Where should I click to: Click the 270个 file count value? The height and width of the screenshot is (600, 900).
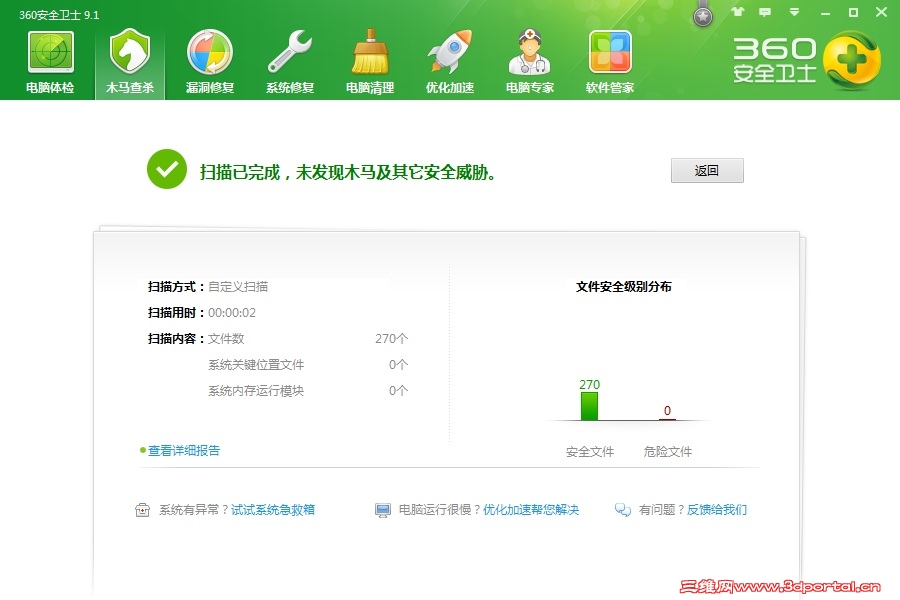(x=391, y=339)
